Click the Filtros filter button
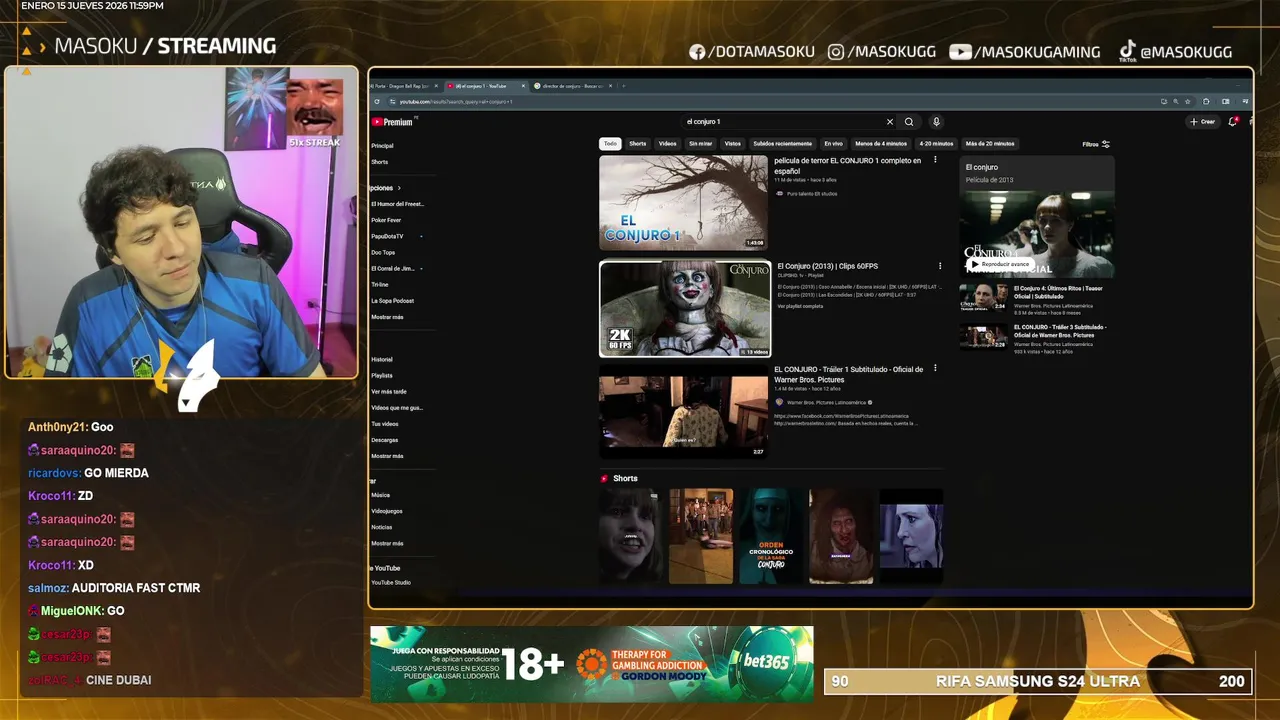The height and width of the screenshot is (720, 1280). [1096, 144]
